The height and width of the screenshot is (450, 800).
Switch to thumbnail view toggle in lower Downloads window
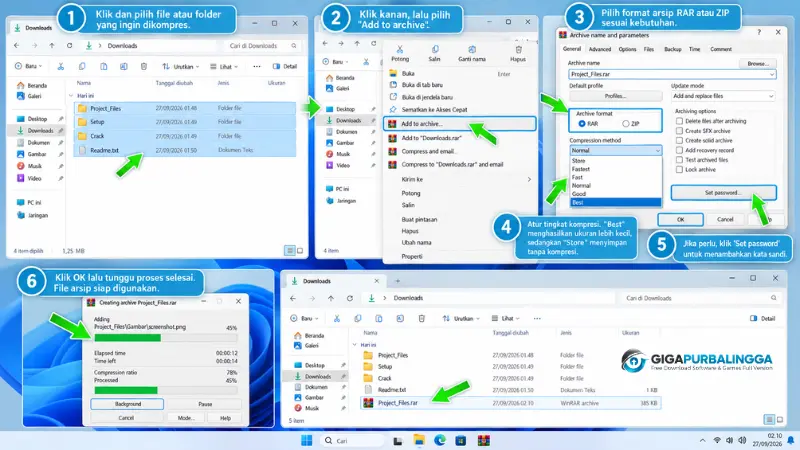click(x=780, y=420)
